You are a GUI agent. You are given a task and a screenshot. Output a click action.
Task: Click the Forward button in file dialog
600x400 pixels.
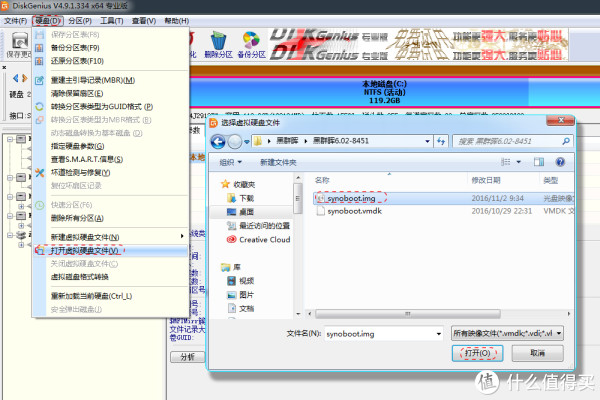pos(235,142)
